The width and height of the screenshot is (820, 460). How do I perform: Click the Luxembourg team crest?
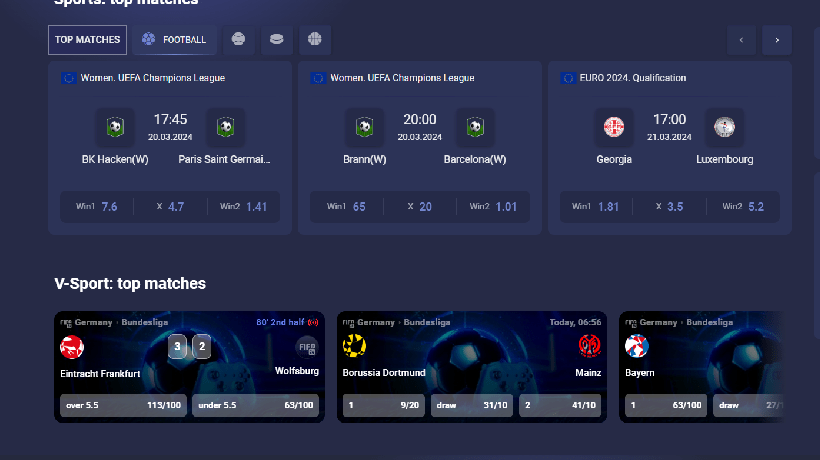click(724, 127)
